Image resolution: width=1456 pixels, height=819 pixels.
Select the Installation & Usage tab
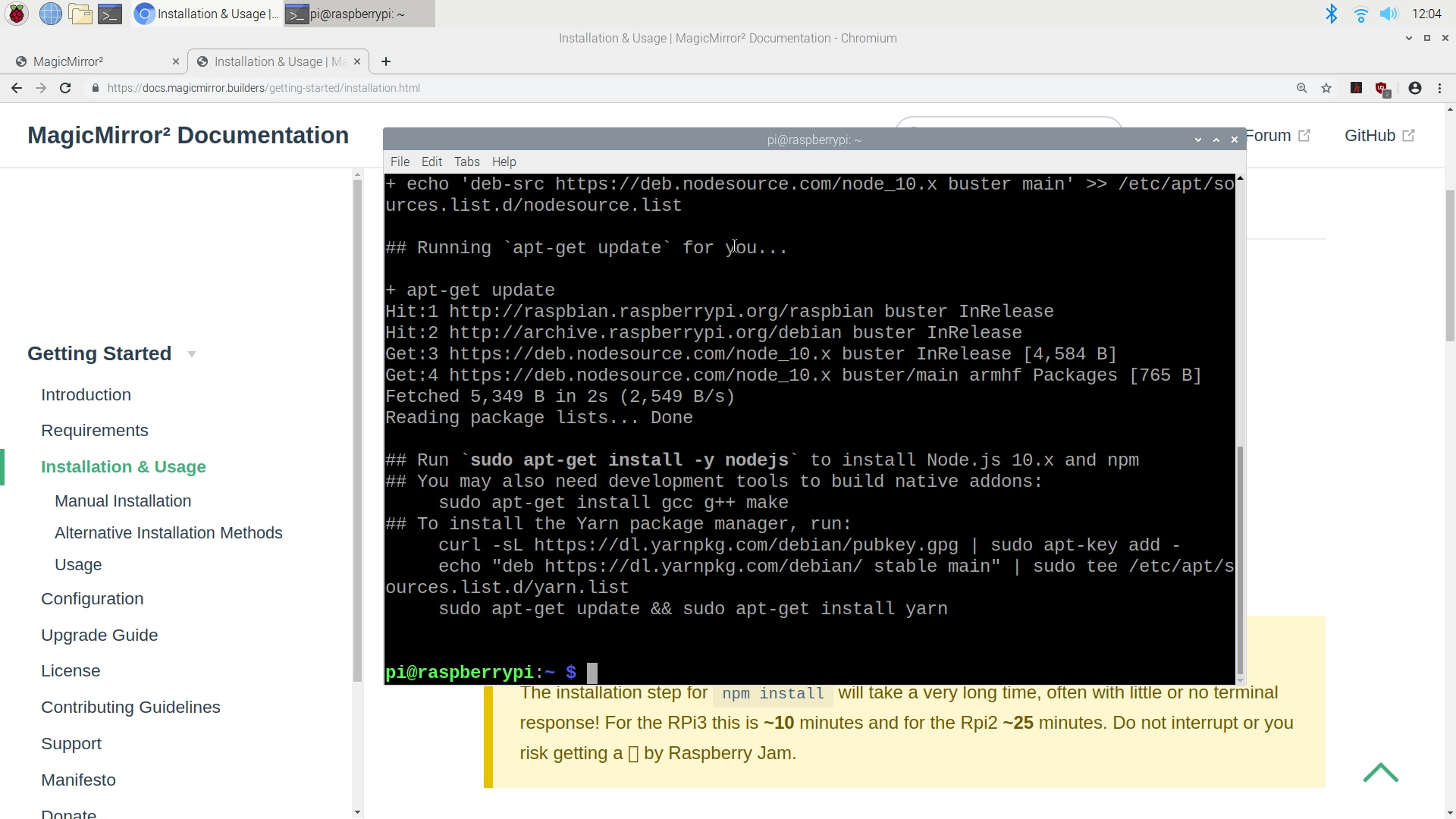pos(278,61)
